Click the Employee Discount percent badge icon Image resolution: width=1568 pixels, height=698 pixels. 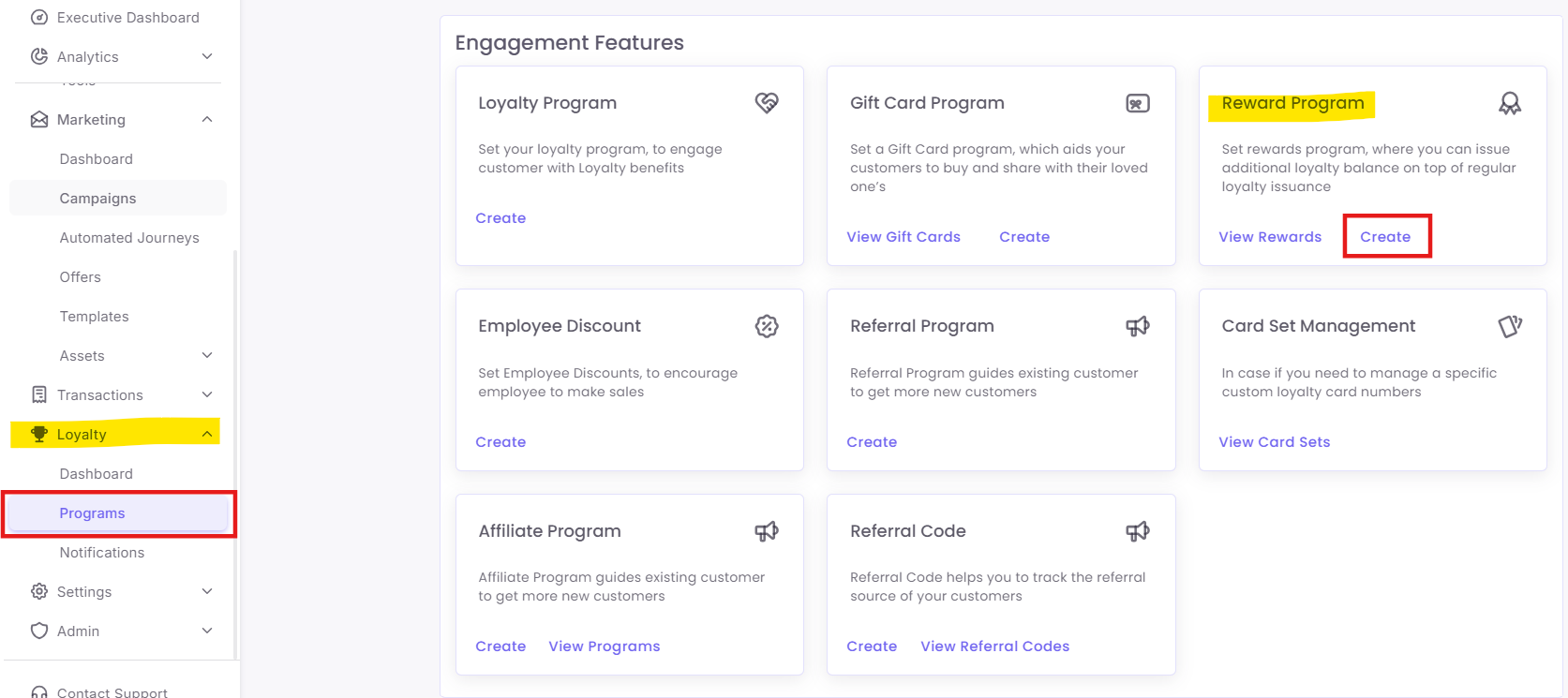click(x=767, y=326)
